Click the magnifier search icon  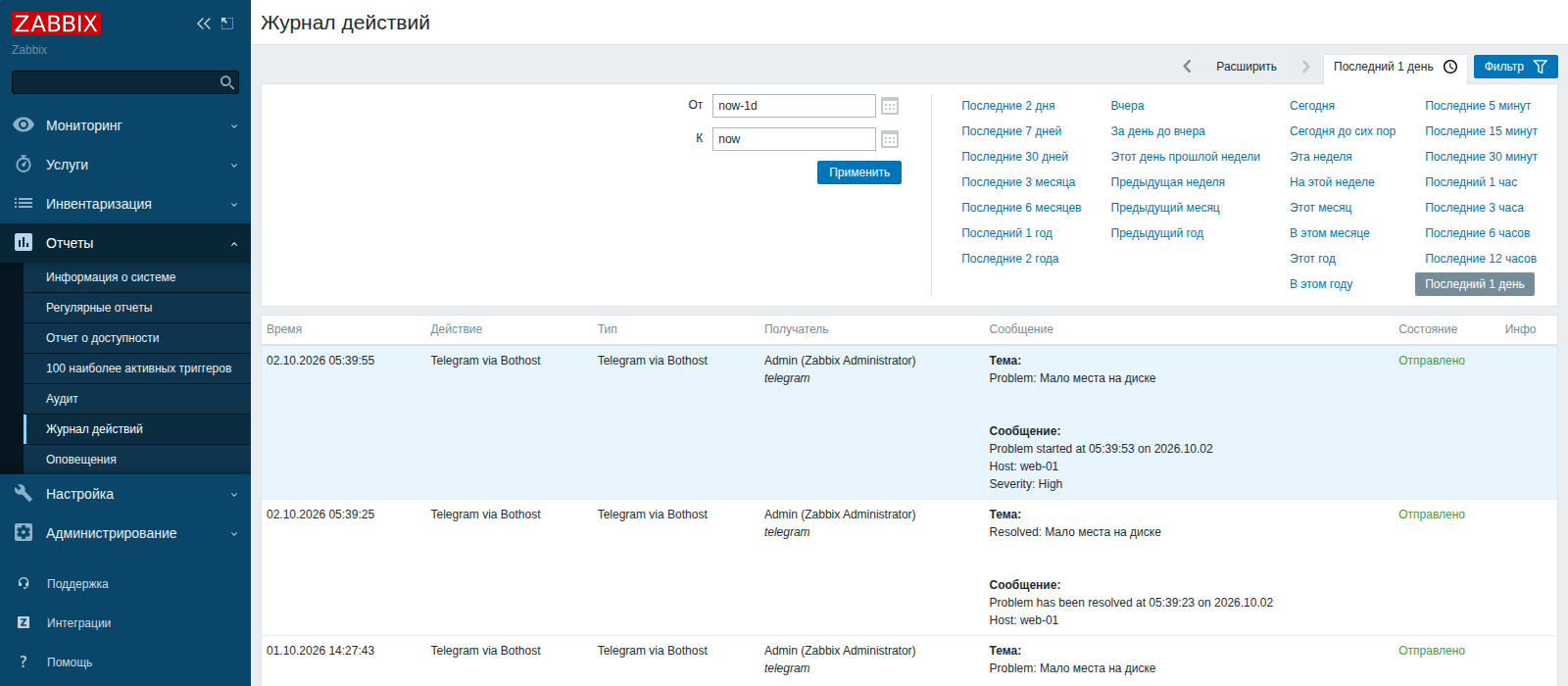click(x=227, y=82)
